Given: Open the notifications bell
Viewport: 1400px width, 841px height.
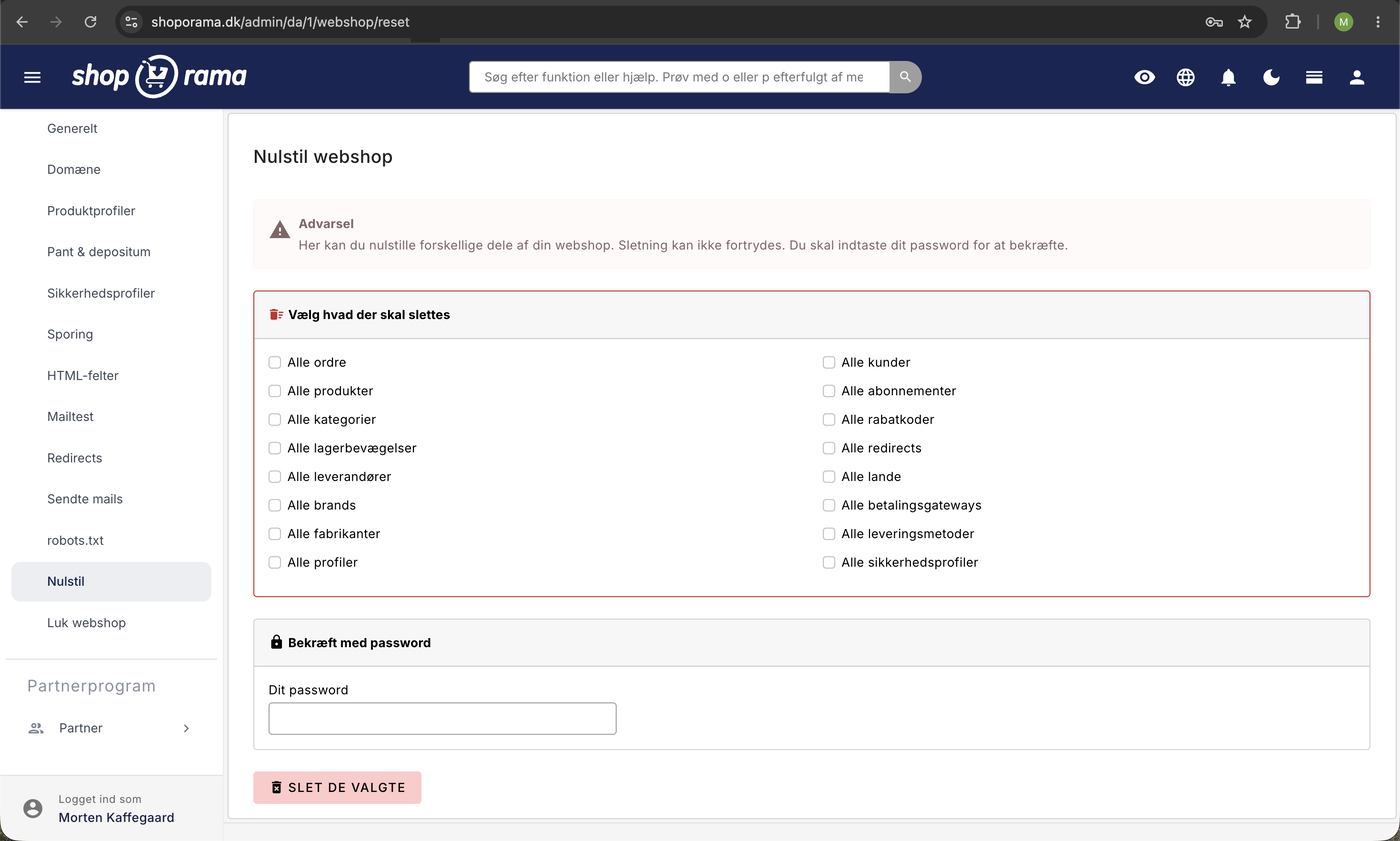Looking at the screenshot, I should point(1229,77).
